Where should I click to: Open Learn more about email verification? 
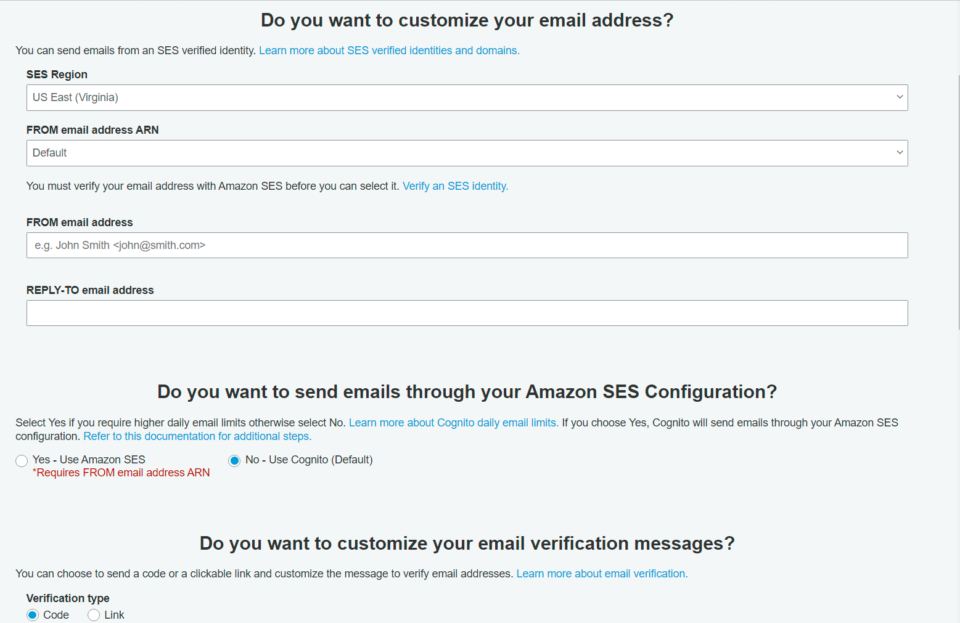click(601, 573)
